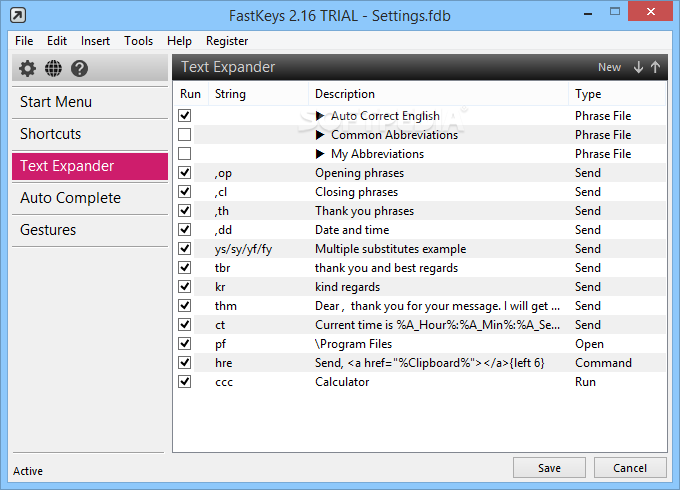The width and height of the screenshot is (680, 490).
Task: Toggle Run checkbox for ,th entry
Action: pyautogui.click(x=185, y=211)
